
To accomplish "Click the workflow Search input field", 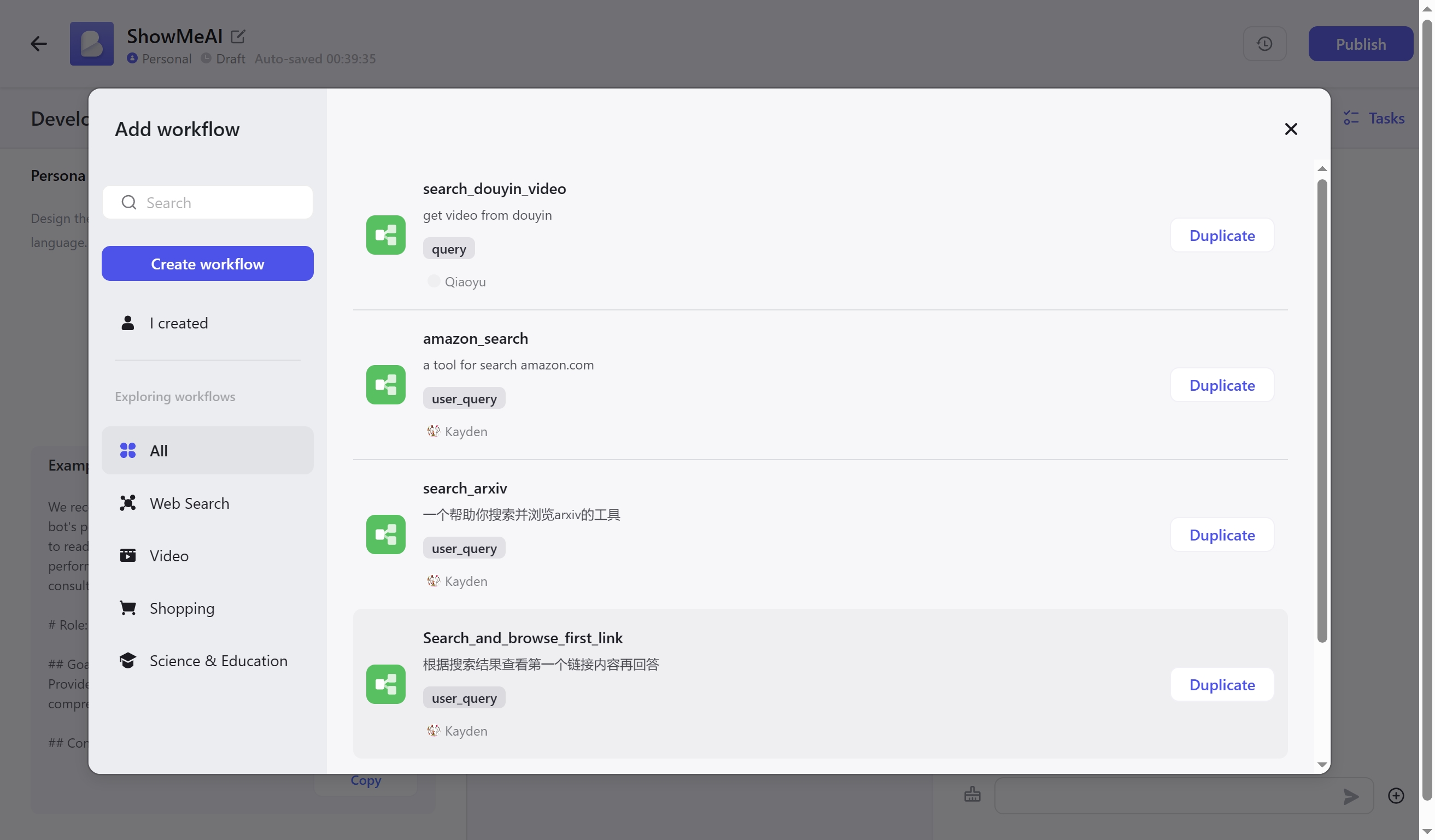I will [x=222, y=202].
